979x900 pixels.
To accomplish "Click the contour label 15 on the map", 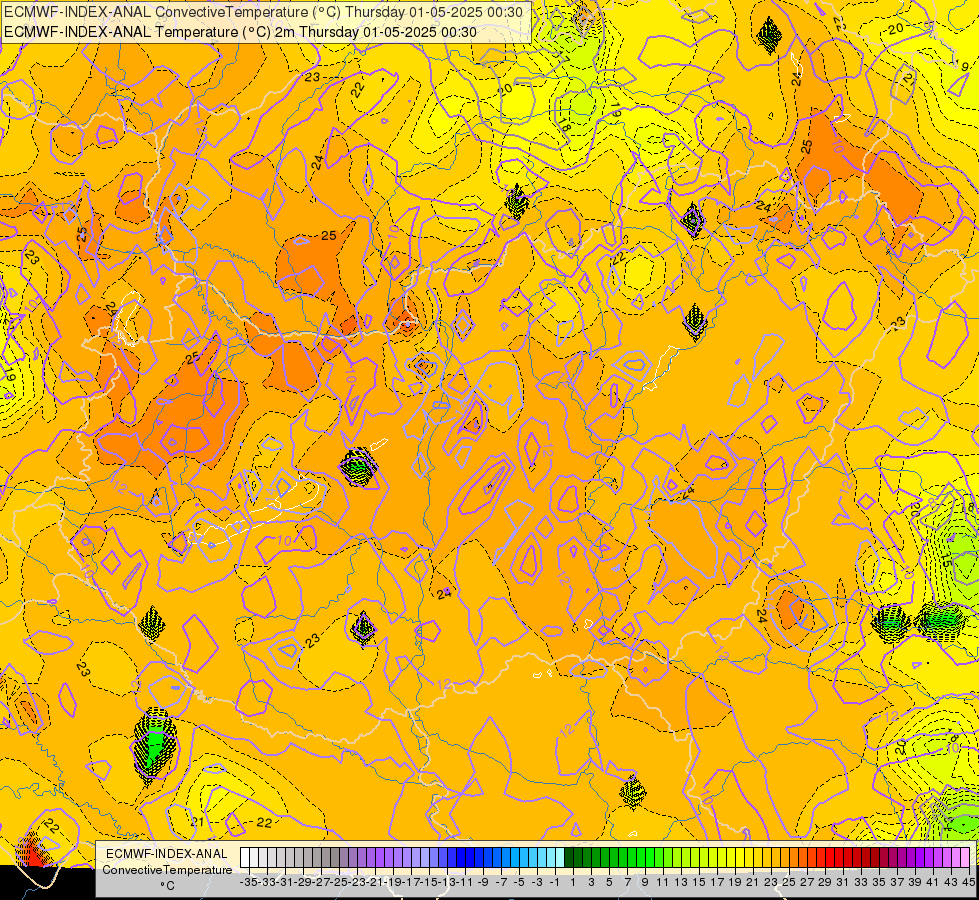I will [947, 560].
